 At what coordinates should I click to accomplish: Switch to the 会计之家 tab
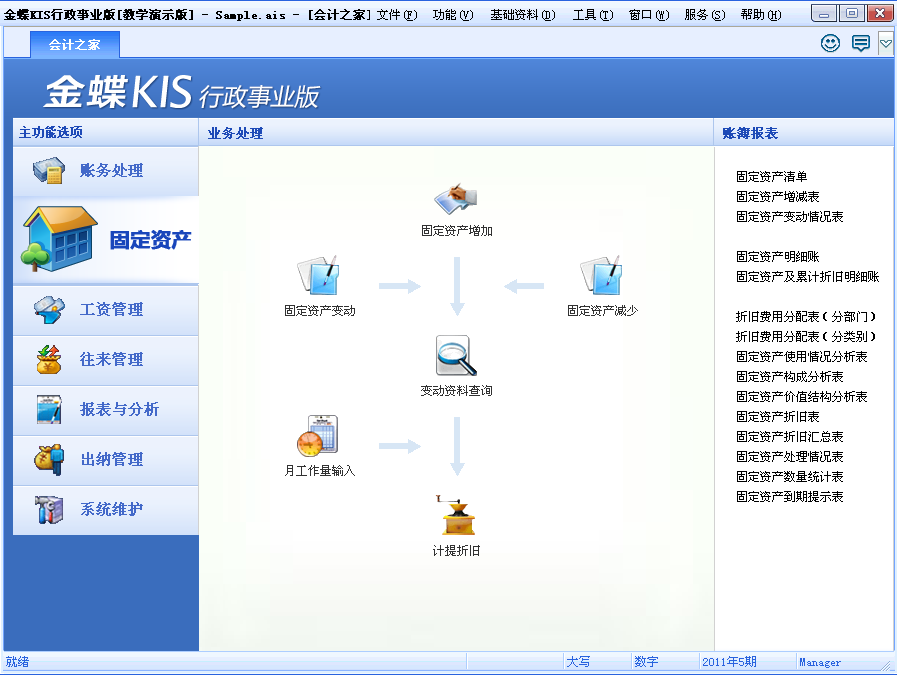(74, 45)
